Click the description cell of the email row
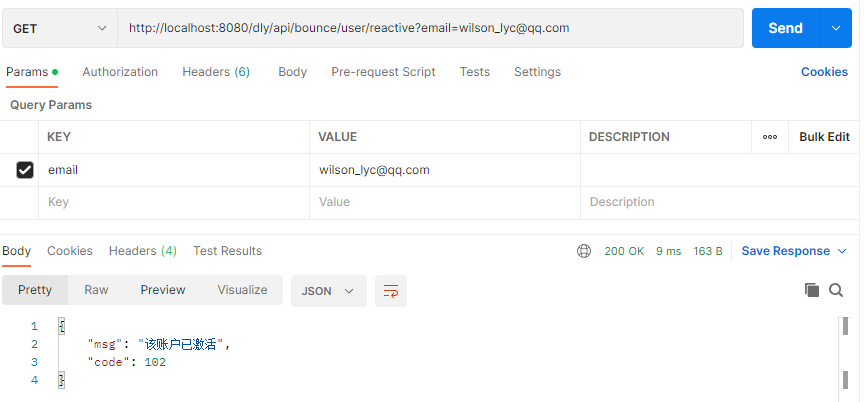 (x=719, y=170)
